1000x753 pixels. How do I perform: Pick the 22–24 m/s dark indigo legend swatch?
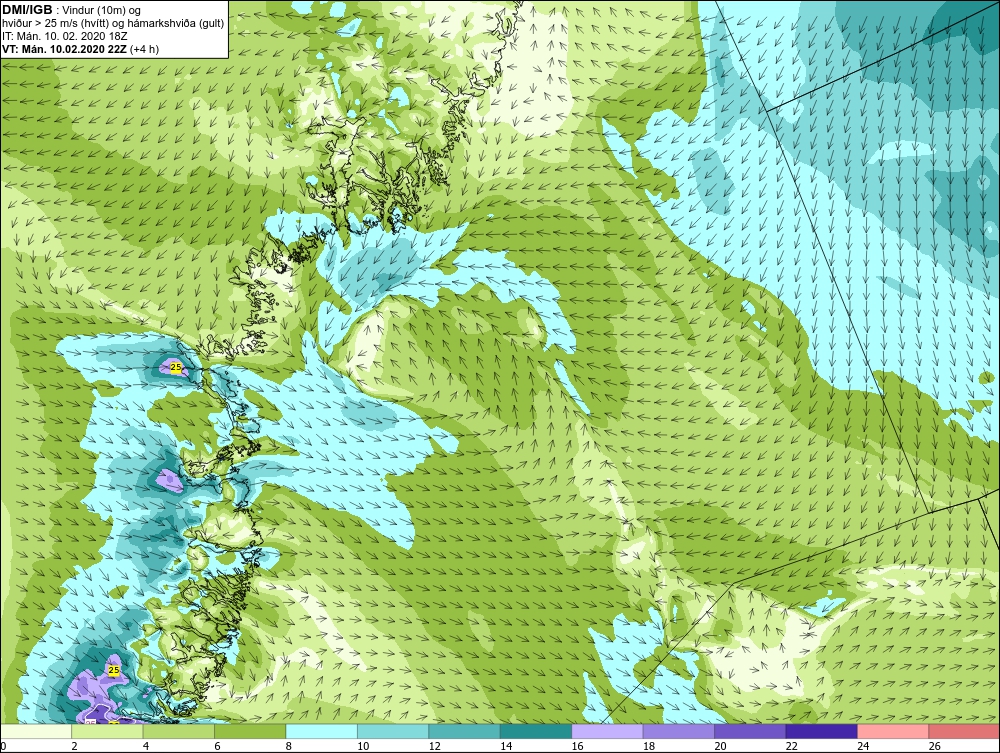click(821, 731)
